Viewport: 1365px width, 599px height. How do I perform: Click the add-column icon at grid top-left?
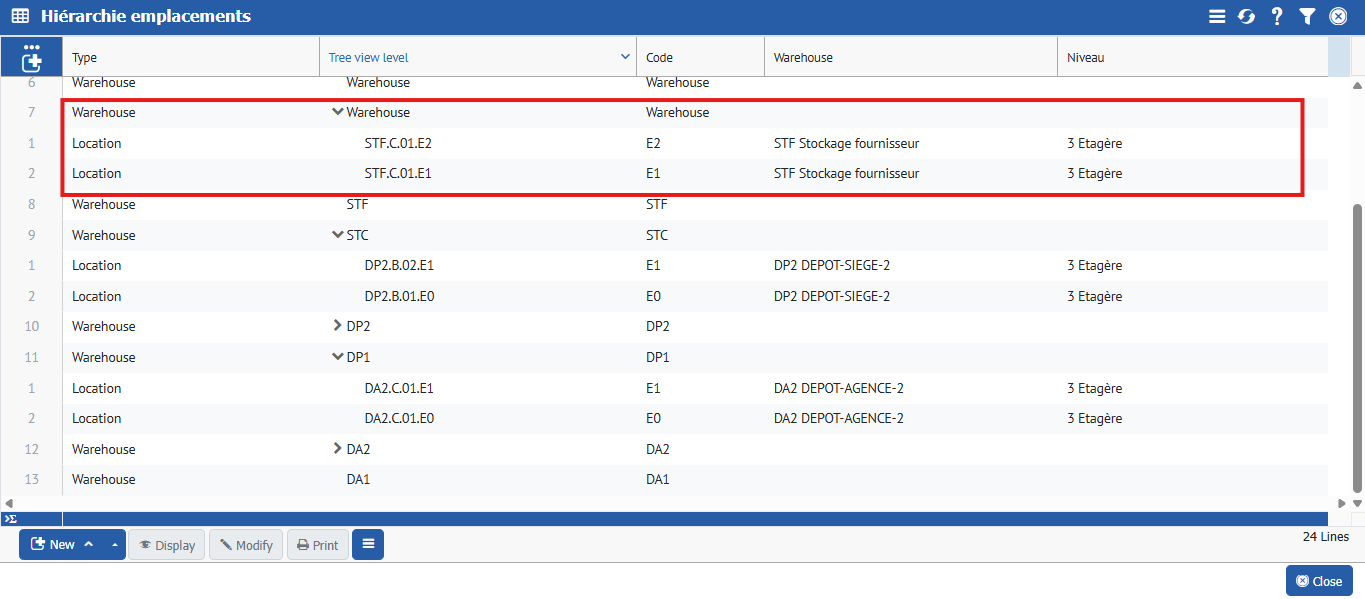(x=32, y=58)
